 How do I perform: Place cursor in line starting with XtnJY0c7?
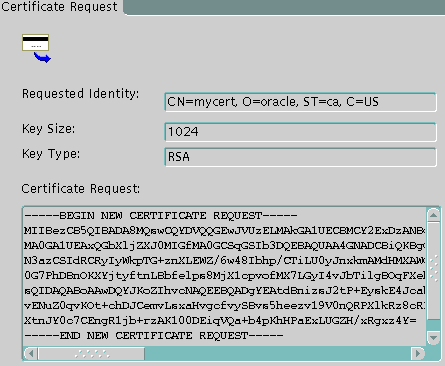coord(220,321)
